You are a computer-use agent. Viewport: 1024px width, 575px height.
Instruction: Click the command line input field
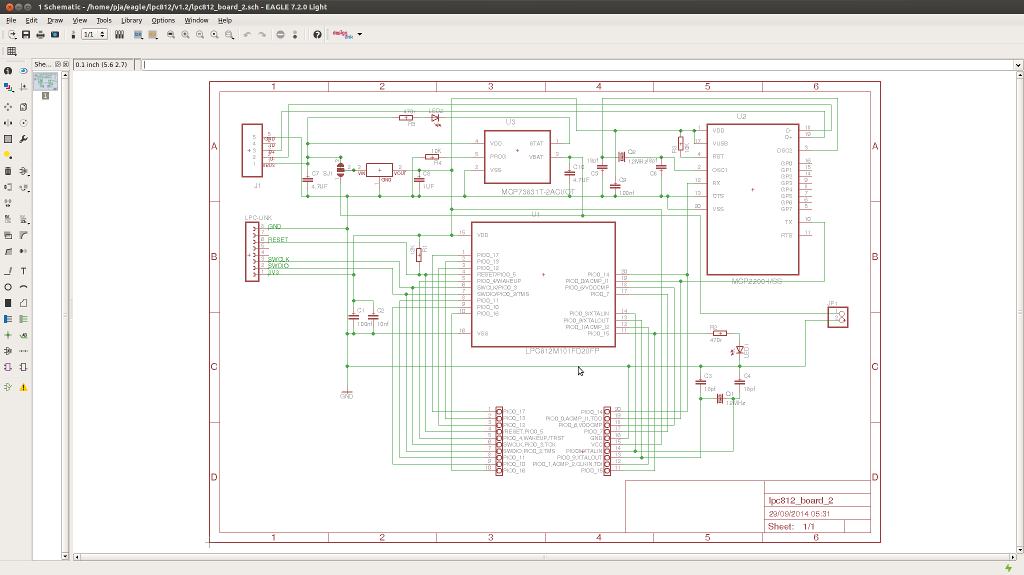580,65
